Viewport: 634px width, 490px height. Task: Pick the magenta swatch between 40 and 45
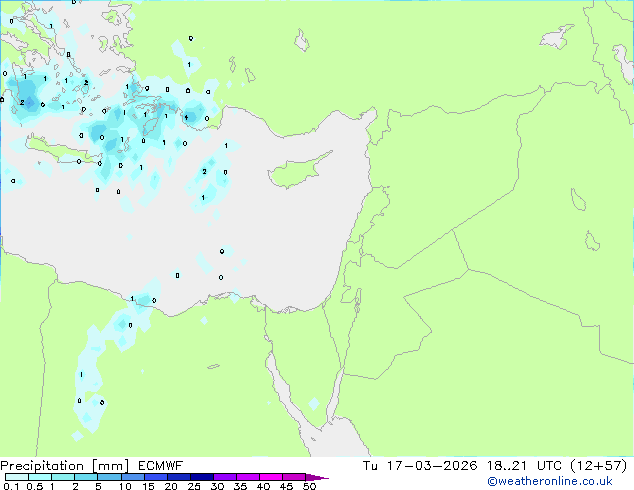271,477
